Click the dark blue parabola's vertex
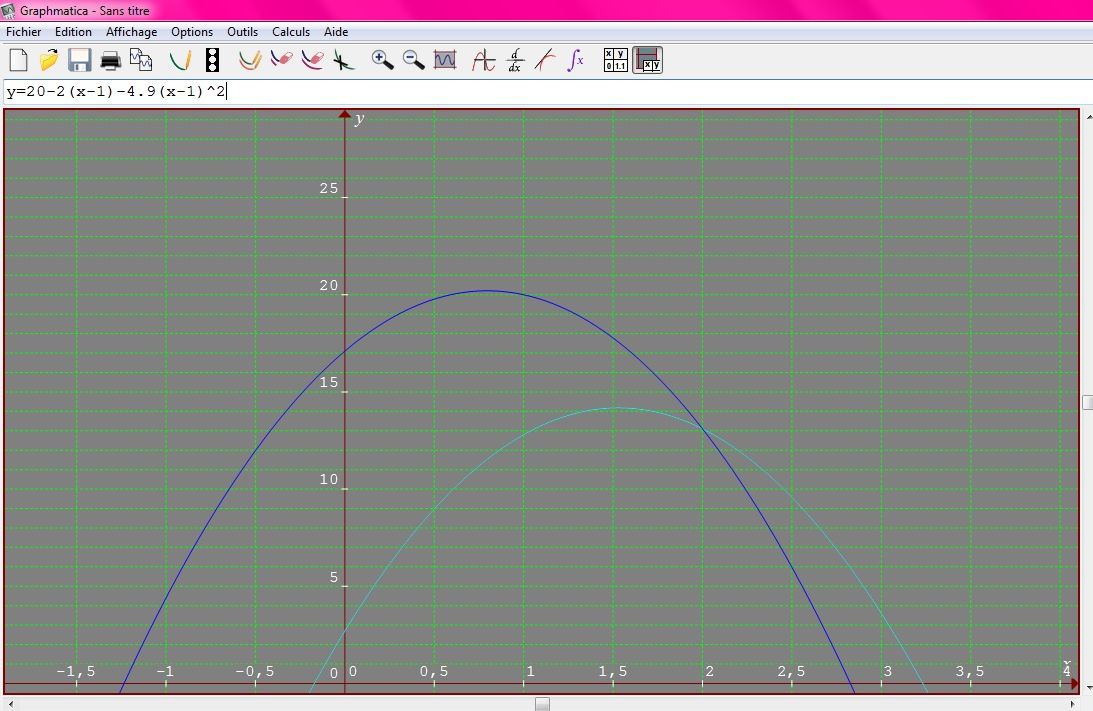 pyautogui.click(x=487, y=291)
